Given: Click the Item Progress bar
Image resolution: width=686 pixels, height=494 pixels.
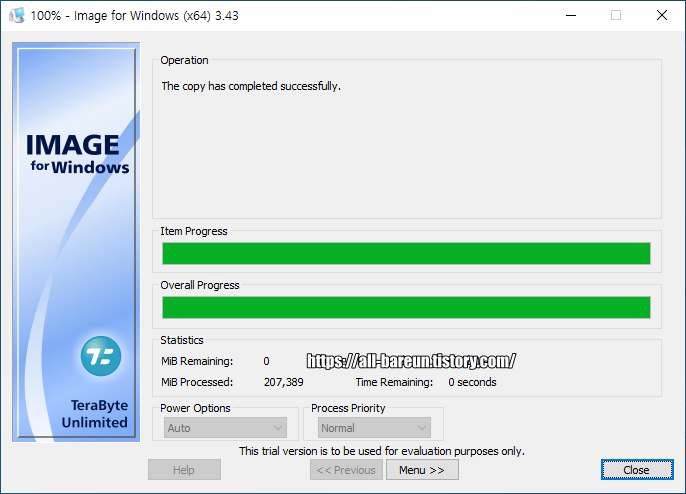Looking at the screenshot, I should pos(406,253).
